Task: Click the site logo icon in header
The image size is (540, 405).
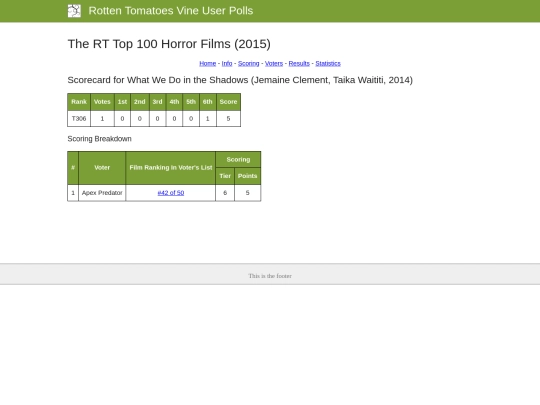Action: tap(74, 11)
